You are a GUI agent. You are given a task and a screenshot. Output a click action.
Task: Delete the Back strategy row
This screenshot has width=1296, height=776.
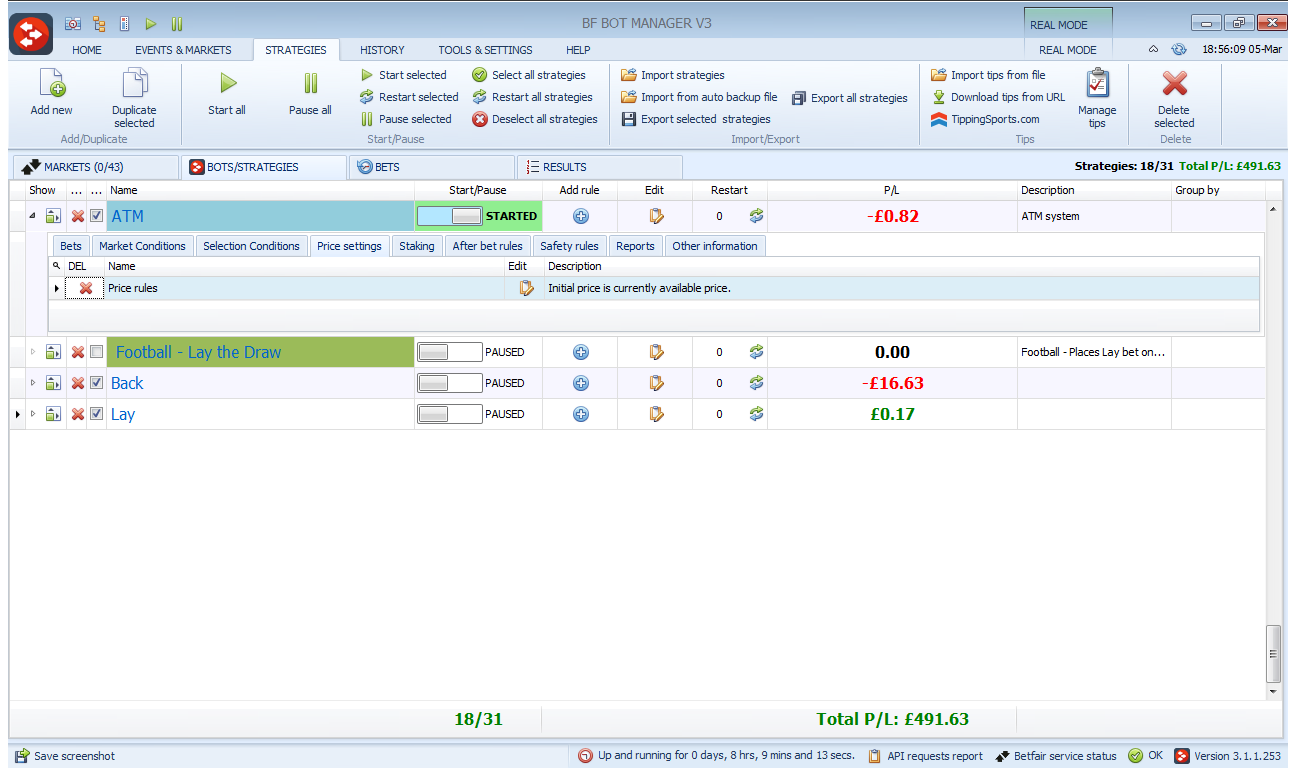coord(77,383)
